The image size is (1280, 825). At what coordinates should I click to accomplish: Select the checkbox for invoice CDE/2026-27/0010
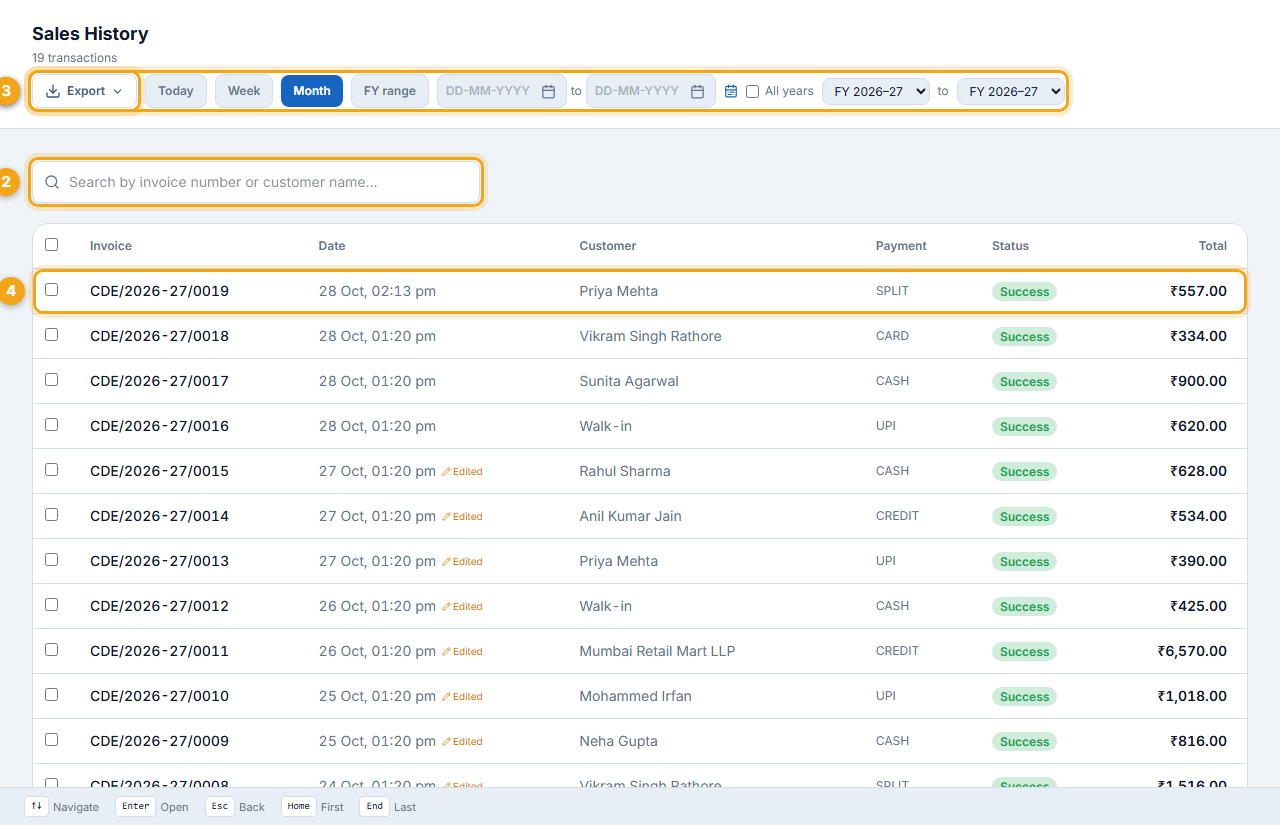[52, 694]
